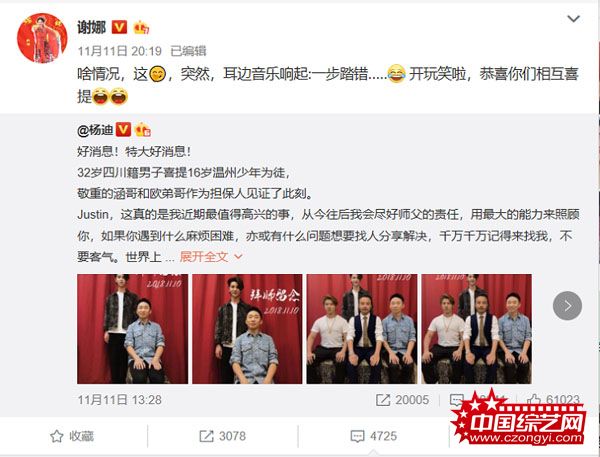Screen dimensions: 600x457
Task: View the fourth group photo thumbnail
Action: 476,329
